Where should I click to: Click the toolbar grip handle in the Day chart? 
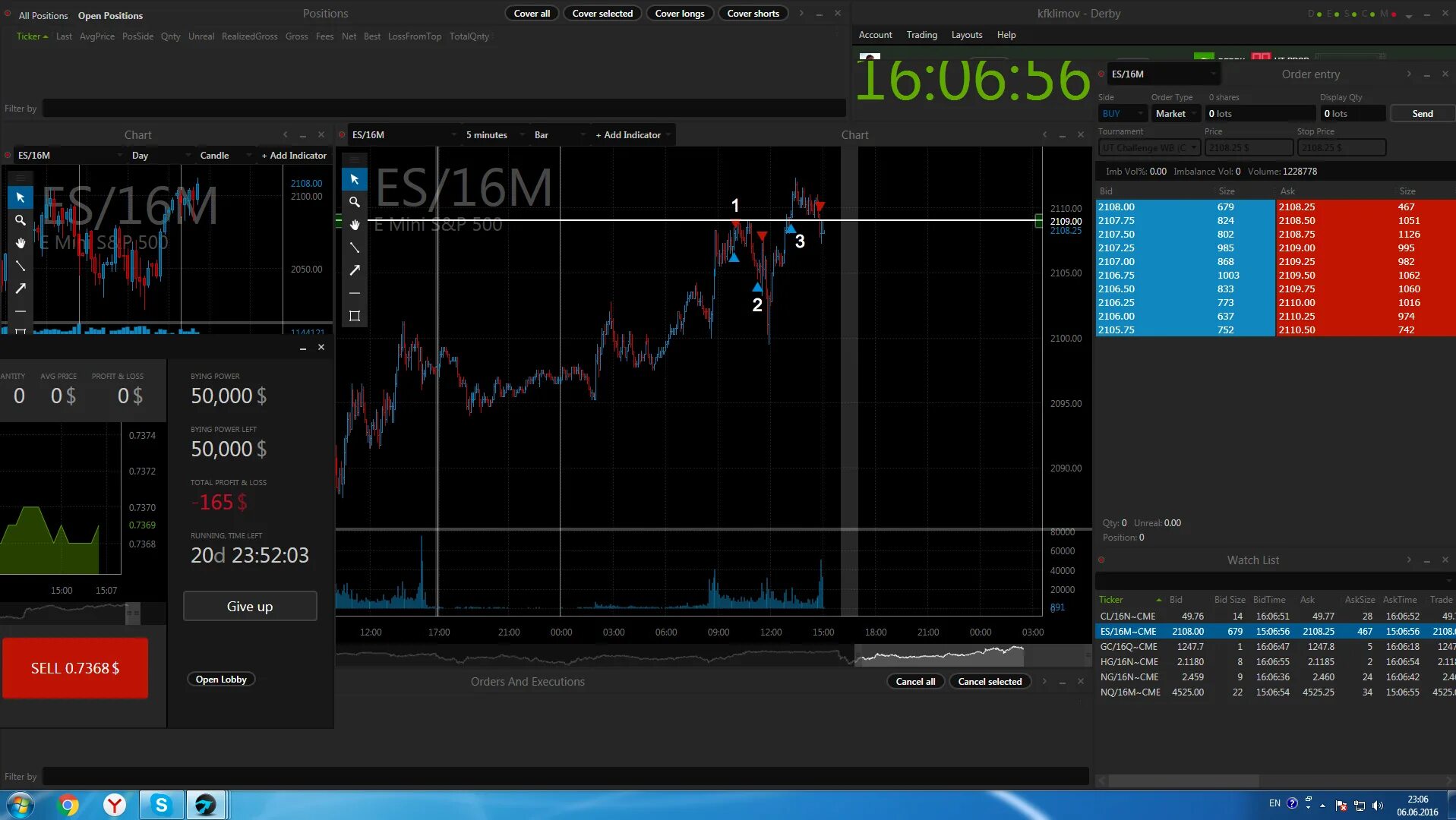pos(21,177)
